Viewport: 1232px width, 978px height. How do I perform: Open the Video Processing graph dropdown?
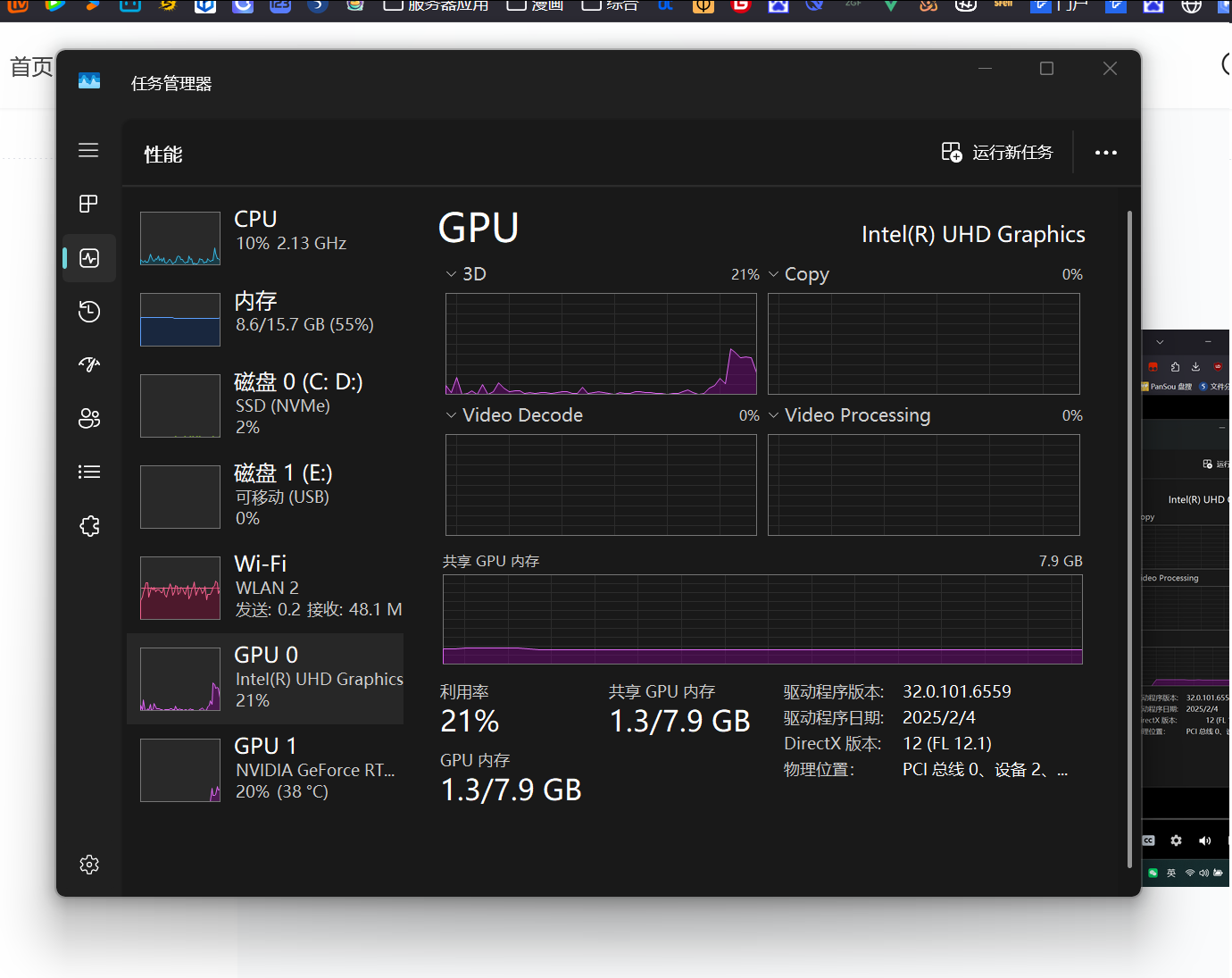(773, 415)
